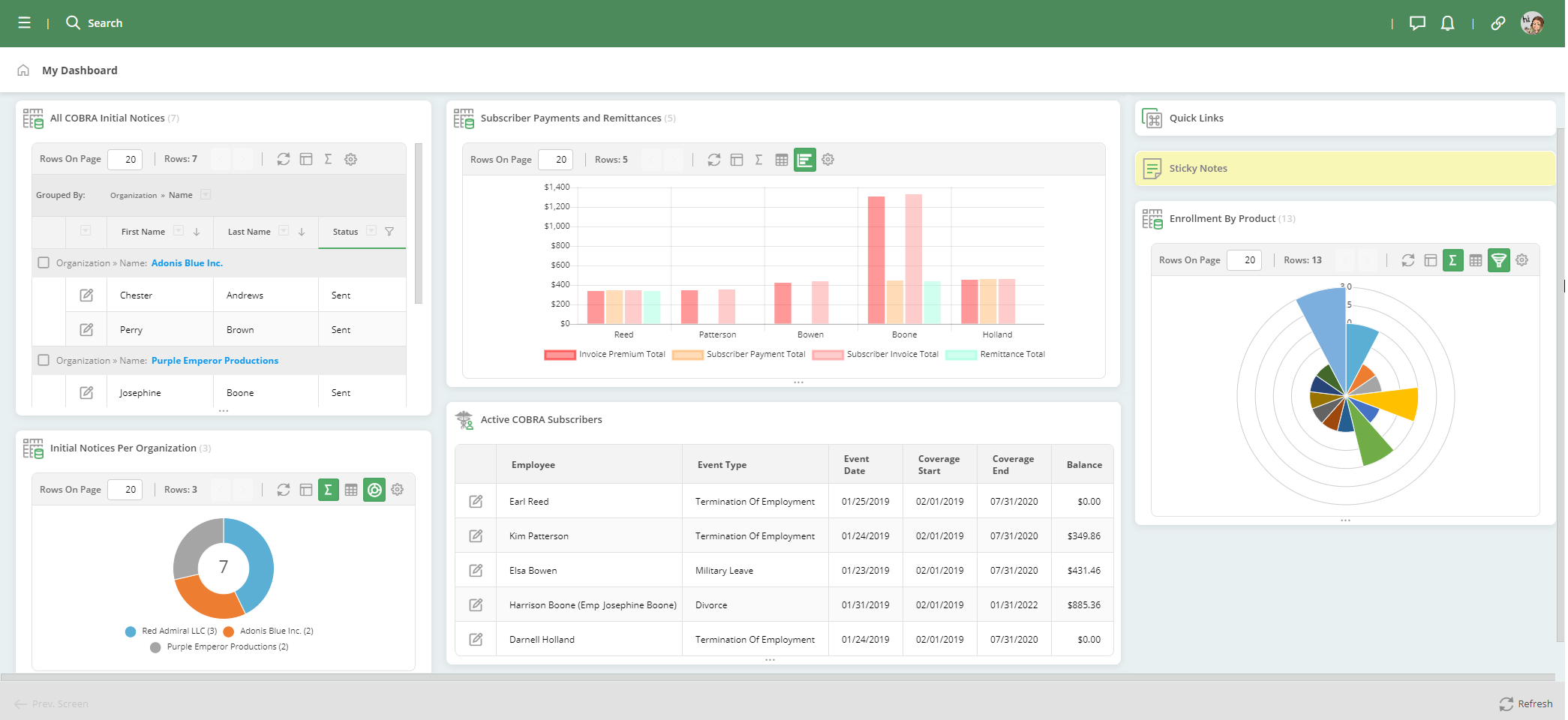Click the Rows On Page field in Enrollment panel
The width and height of the screenshot is (1568, 720).
1244,260
